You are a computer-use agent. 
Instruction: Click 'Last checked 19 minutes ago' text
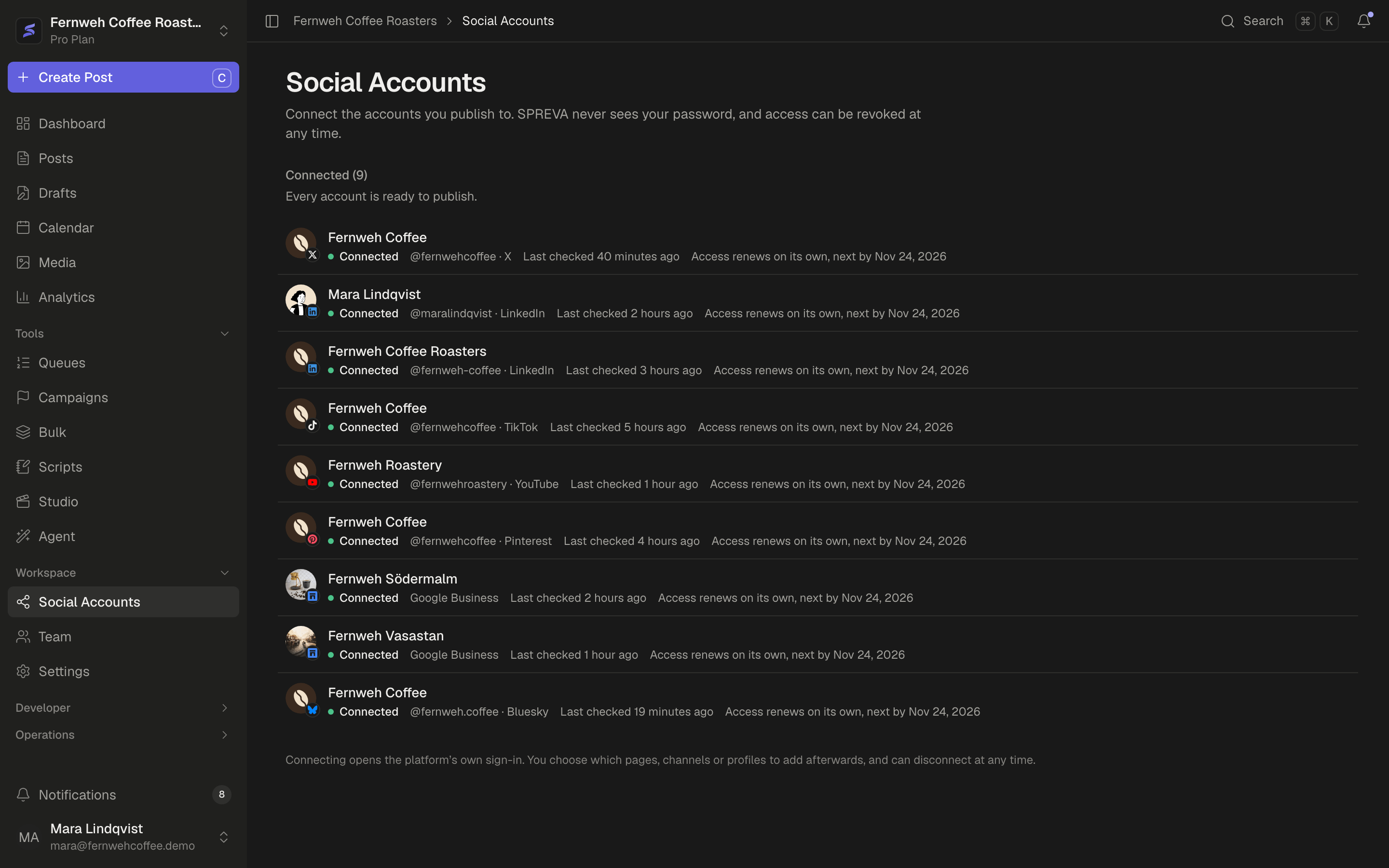pyautogui.click(x=637, y=712)
